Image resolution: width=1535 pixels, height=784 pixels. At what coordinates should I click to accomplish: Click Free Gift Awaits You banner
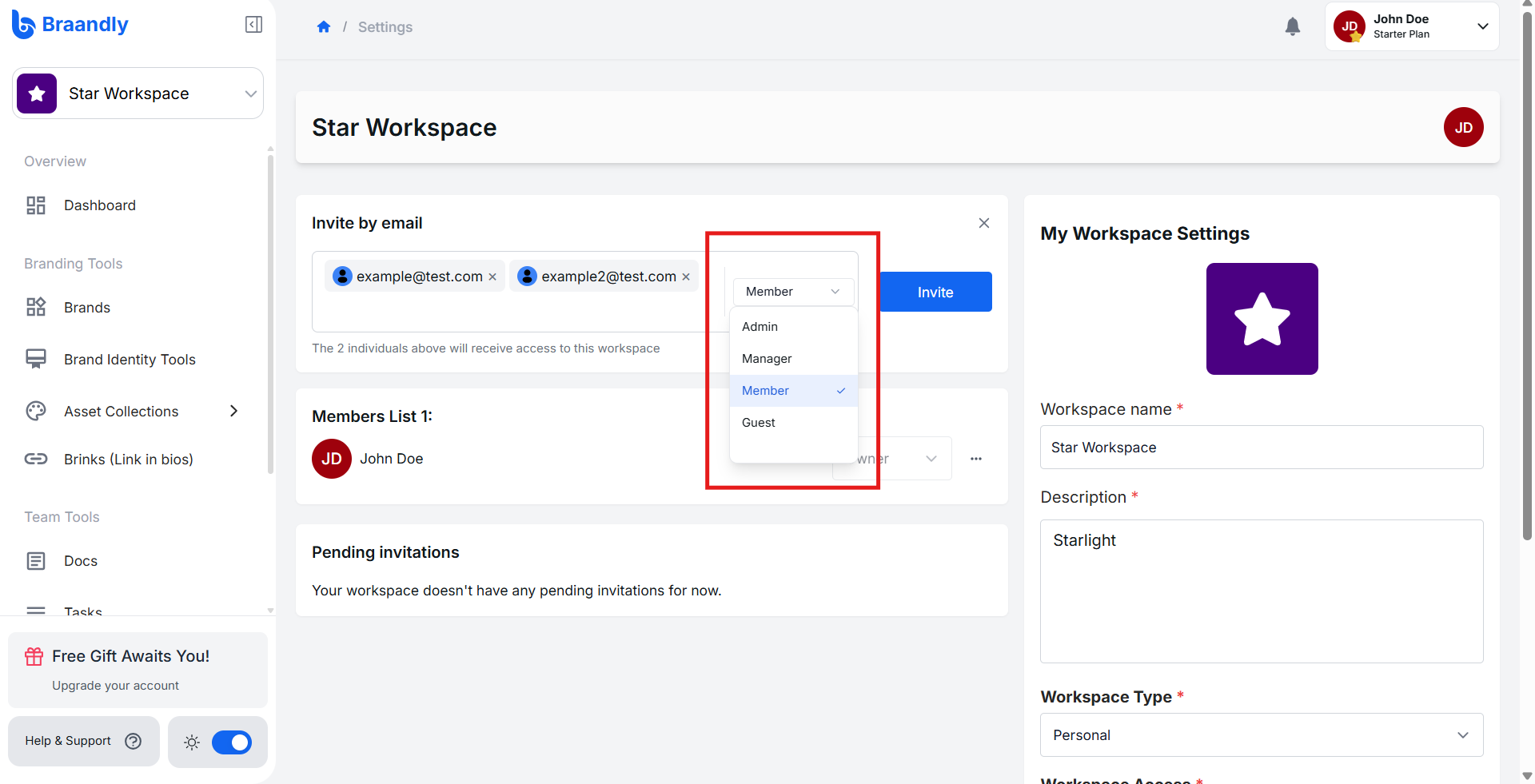138,670
